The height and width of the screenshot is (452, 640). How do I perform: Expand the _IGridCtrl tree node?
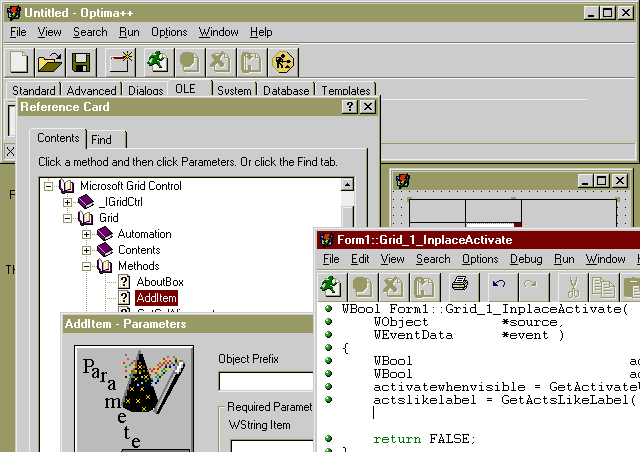pyautogui.click(x=67, y=202)
